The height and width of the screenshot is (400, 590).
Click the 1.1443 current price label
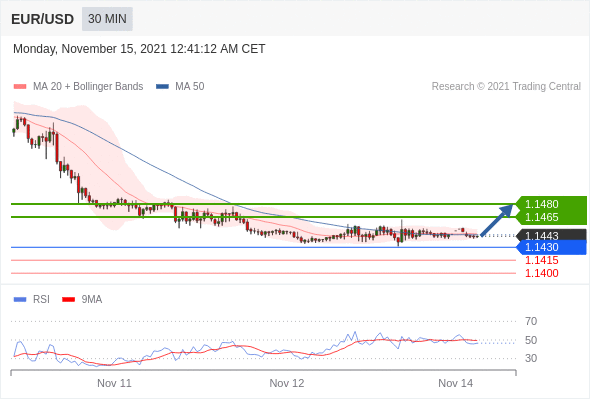551,236
